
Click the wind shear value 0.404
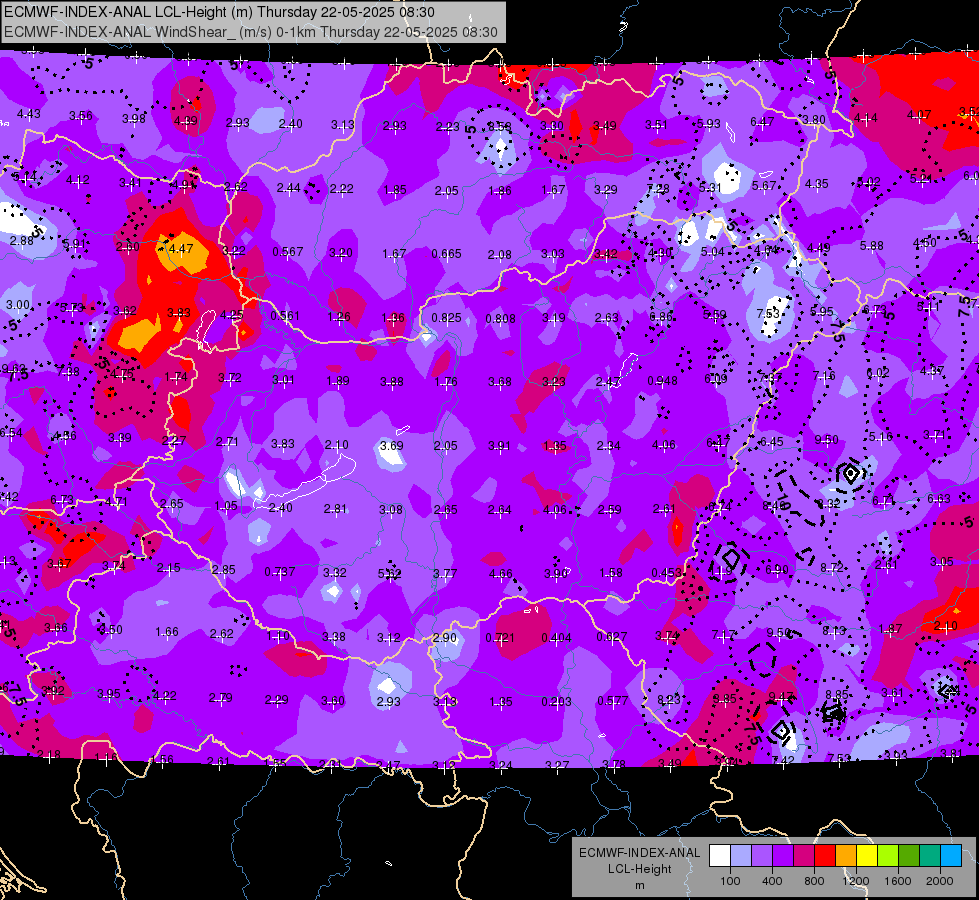tap(556, 637)
